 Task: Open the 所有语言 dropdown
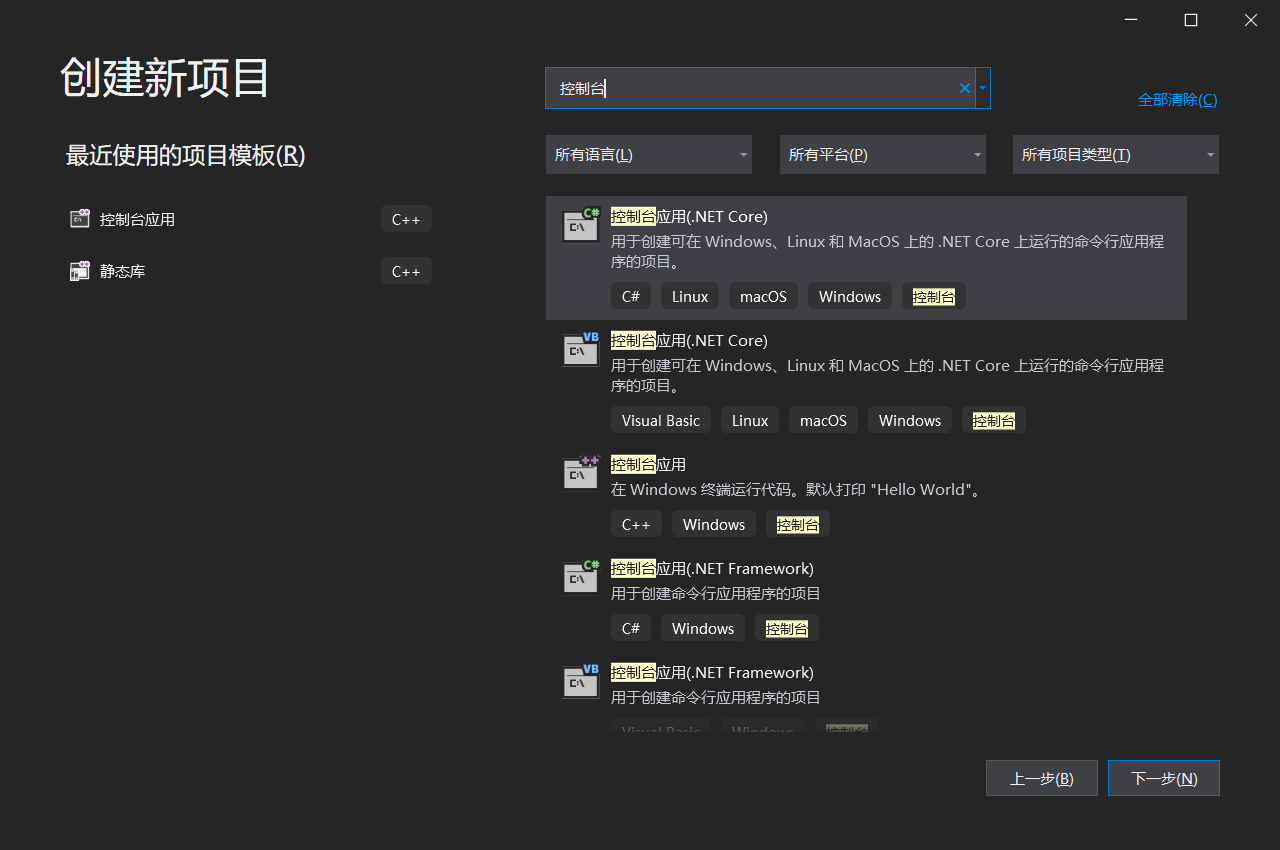[x=648, y=154]
